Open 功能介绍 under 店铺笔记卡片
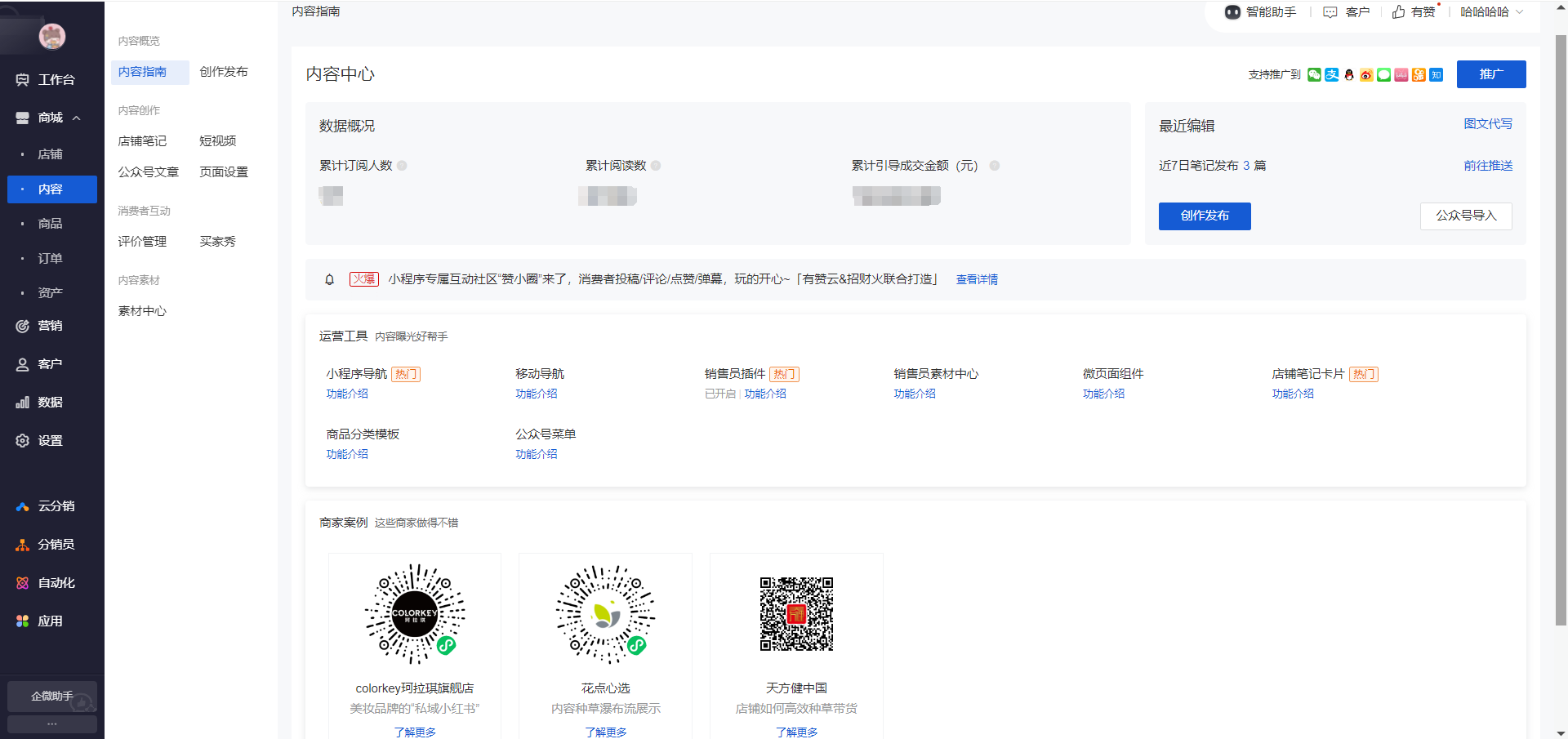 (1293, 394)
